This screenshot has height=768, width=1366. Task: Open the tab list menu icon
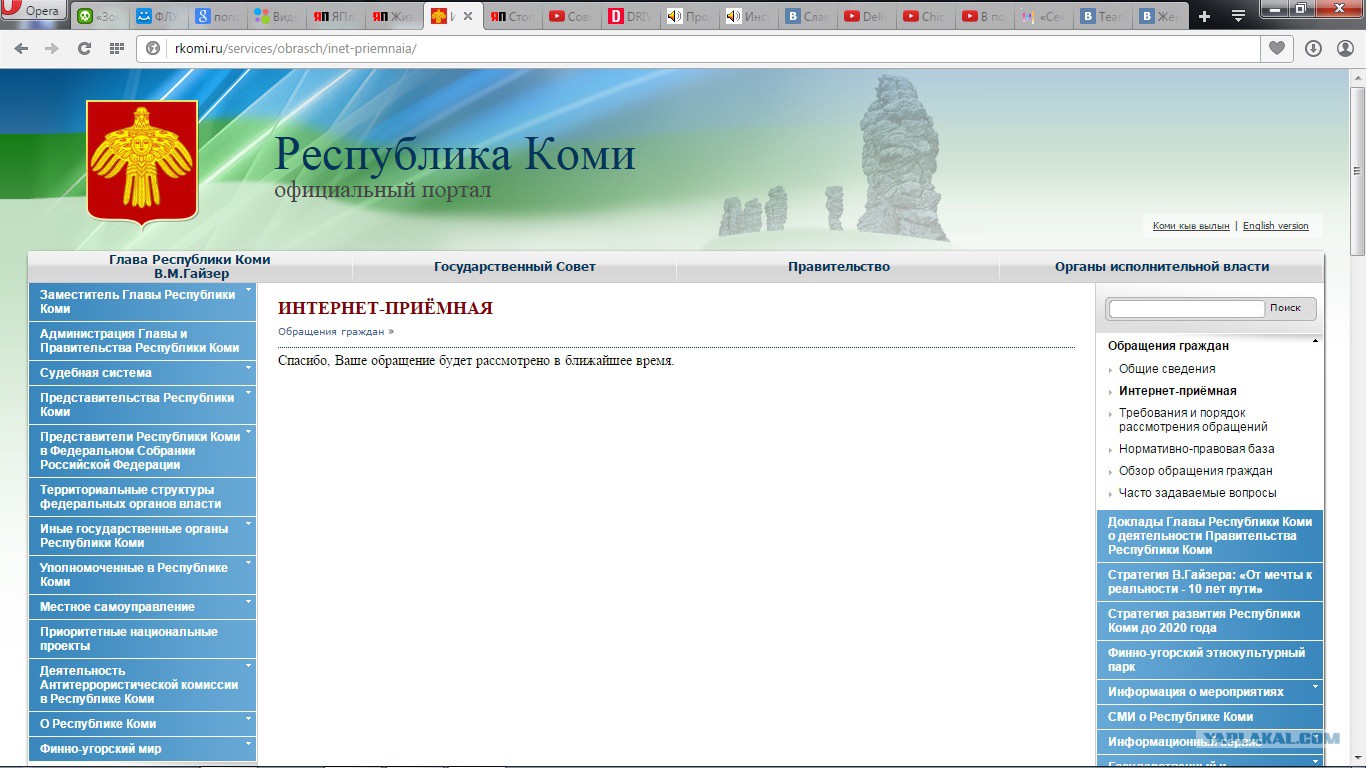[x=1238, y=16]
